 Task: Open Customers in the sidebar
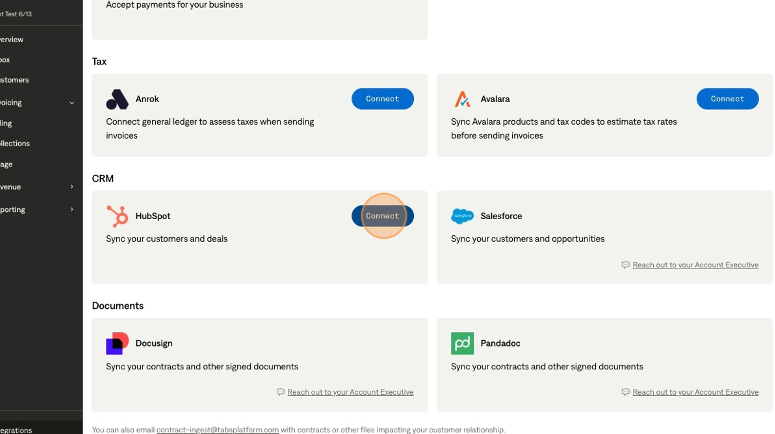coord(15,80)
